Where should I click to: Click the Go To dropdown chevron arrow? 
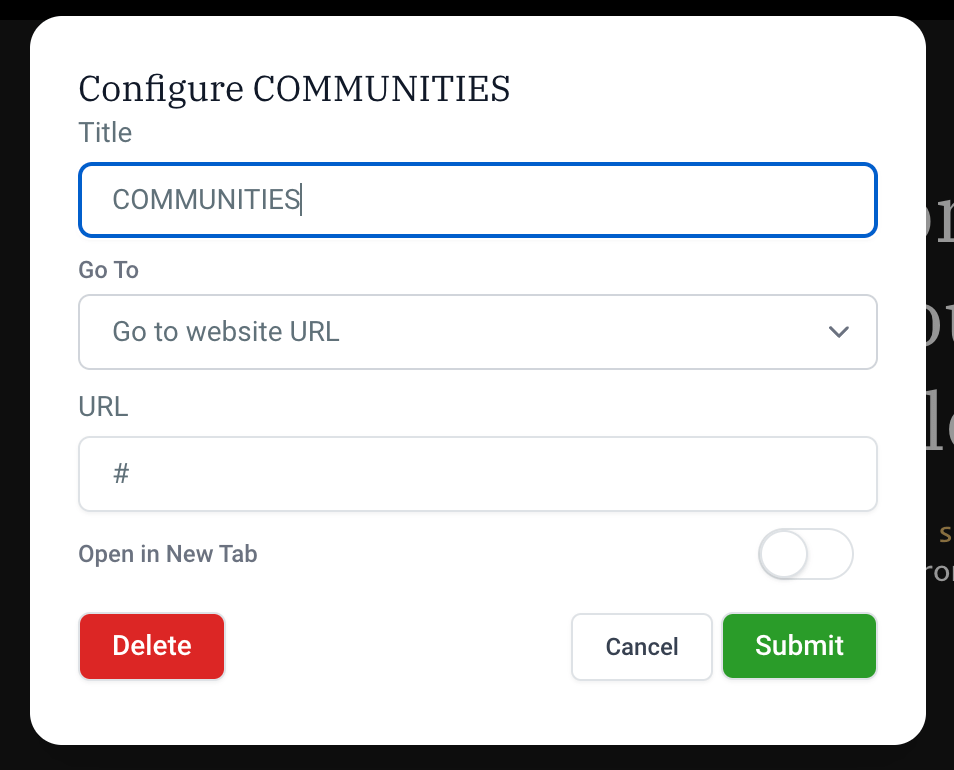tap(839, 332)
